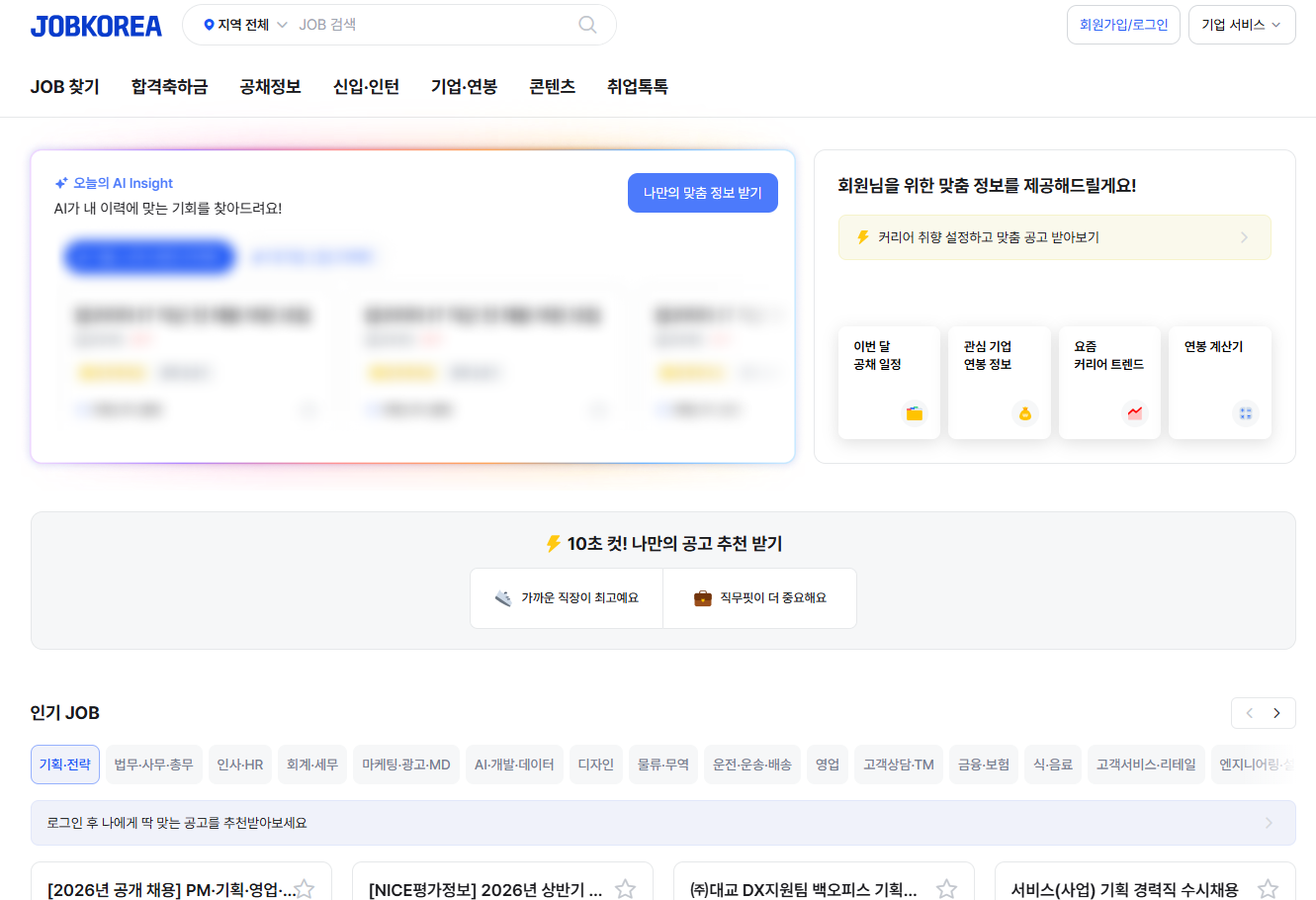1316x900 pixels.
Task: Select the 금융·보험 category tab
Action: pyautogui.click(x=984, y=765)
